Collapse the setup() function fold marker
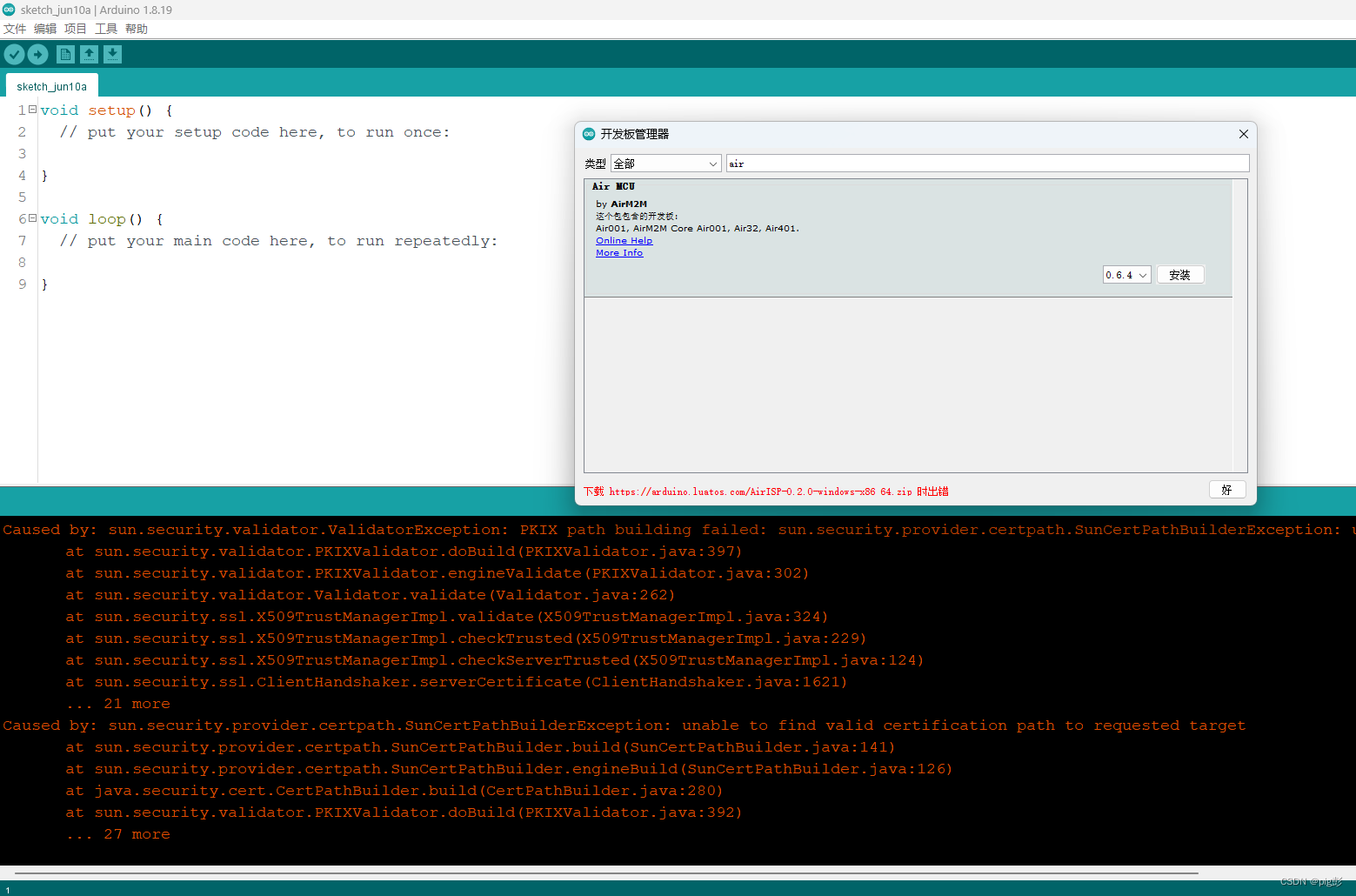Image resolution: width=1356 pixels, height=896 pixels. point(32,110)
